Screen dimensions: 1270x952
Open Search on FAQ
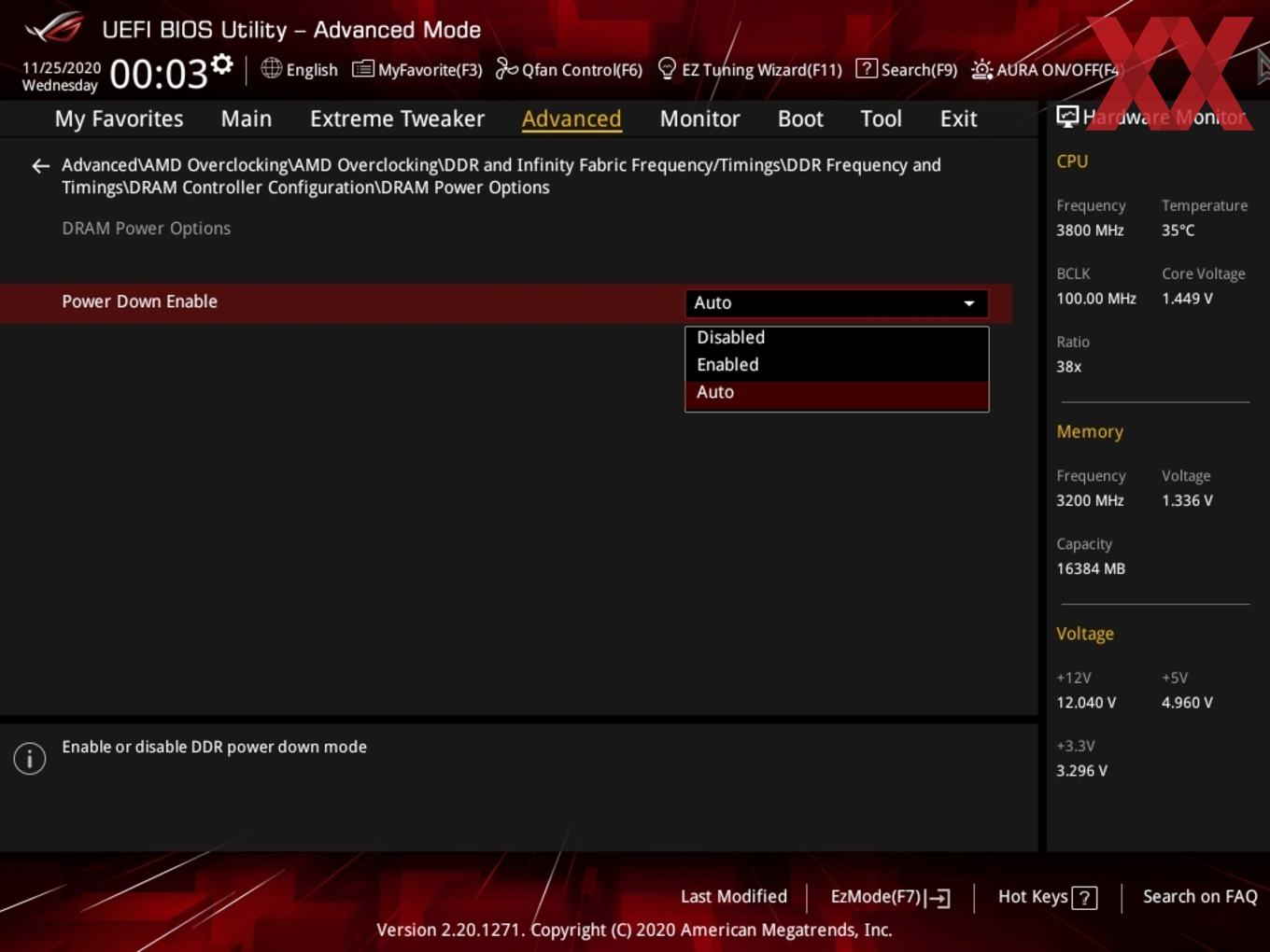(x=1200, y=896)
